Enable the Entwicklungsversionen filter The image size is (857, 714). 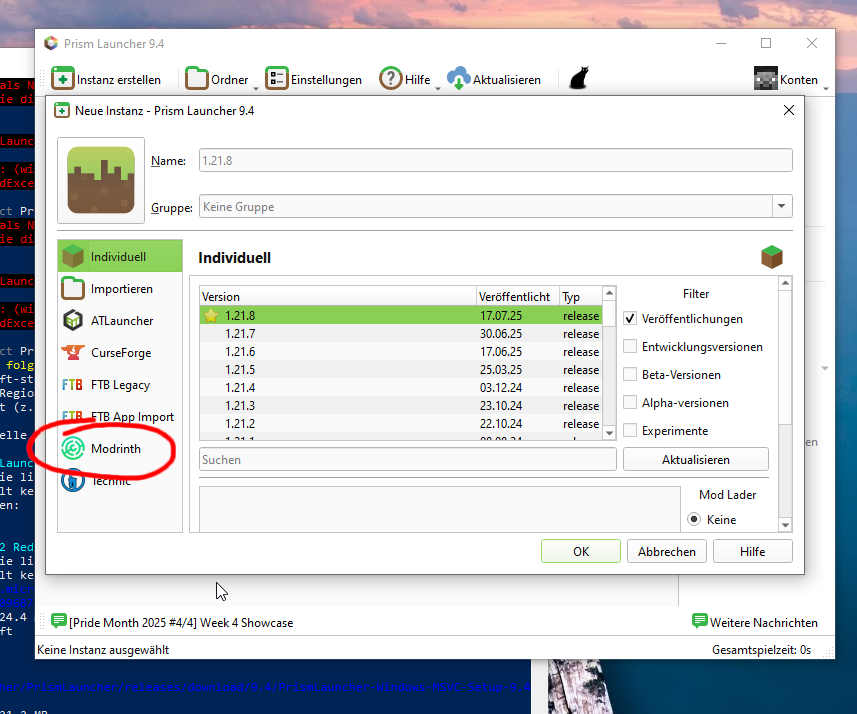tap(630, 347)
